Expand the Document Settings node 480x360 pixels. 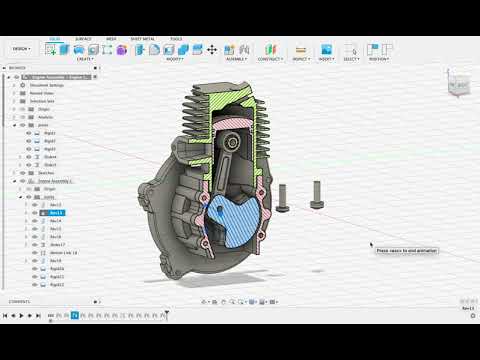(x=14, y=85)
